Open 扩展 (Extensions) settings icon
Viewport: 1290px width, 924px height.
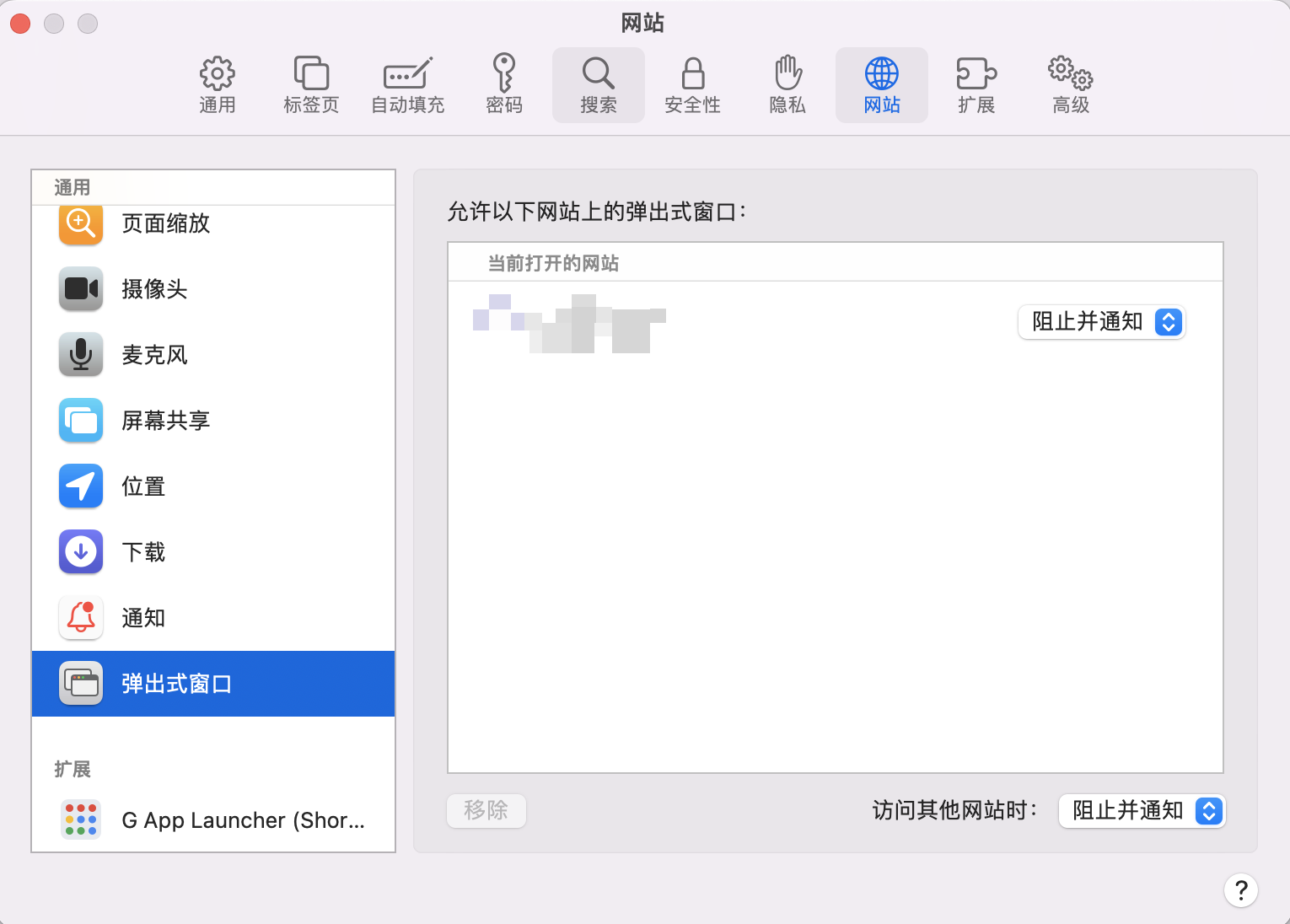(x=976, y=83)
